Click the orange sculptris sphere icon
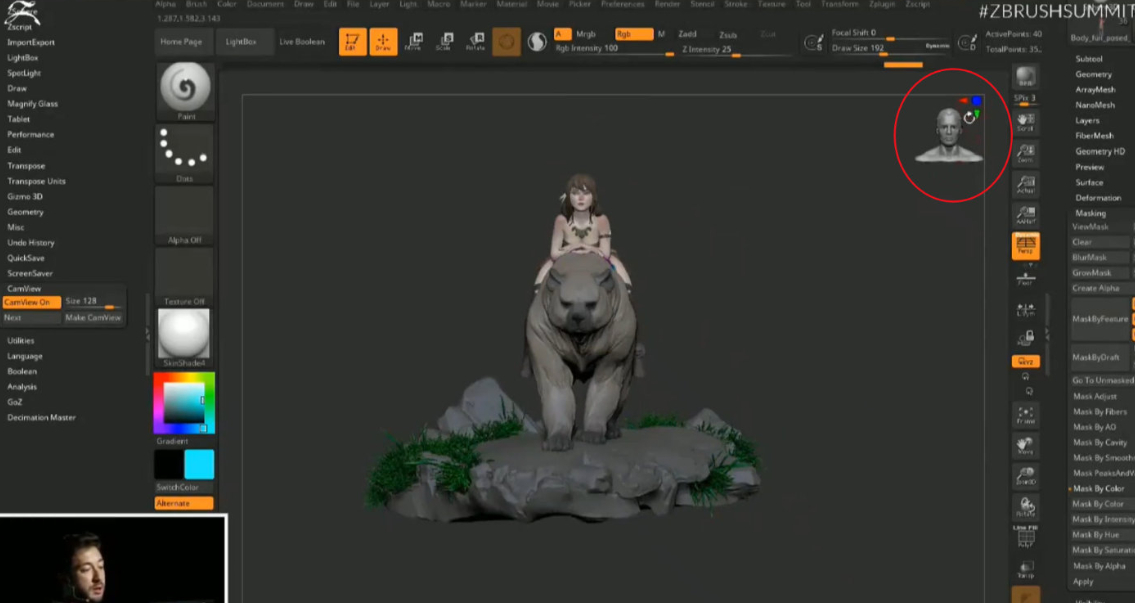The height and width of the screenshot is (603, 1135). (x=506, y=42)
